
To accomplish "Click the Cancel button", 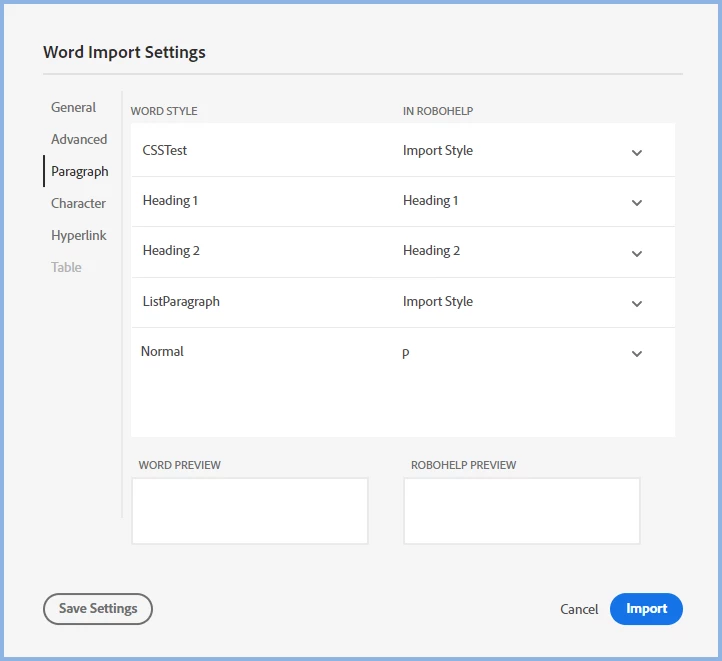I will 579,609.
